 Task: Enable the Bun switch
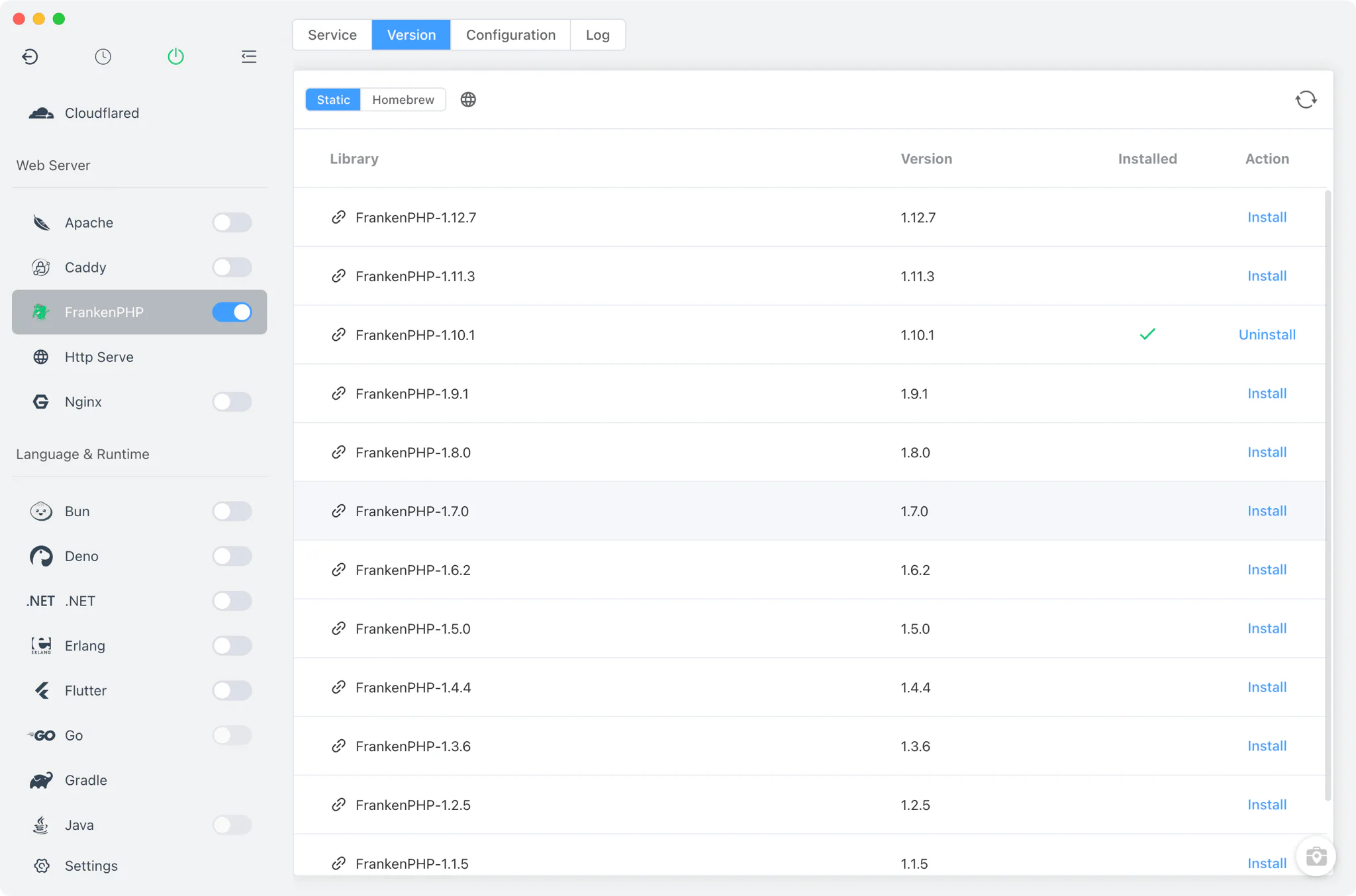(x=232, y=512)
